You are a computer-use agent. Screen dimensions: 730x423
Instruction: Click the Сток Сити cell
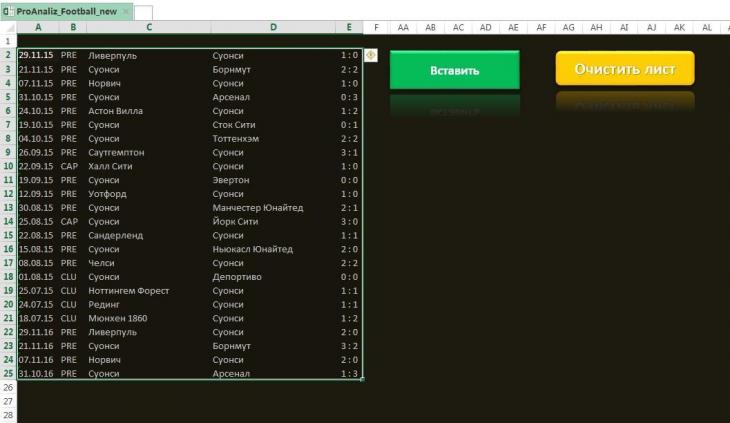click(x=273, y=125)
